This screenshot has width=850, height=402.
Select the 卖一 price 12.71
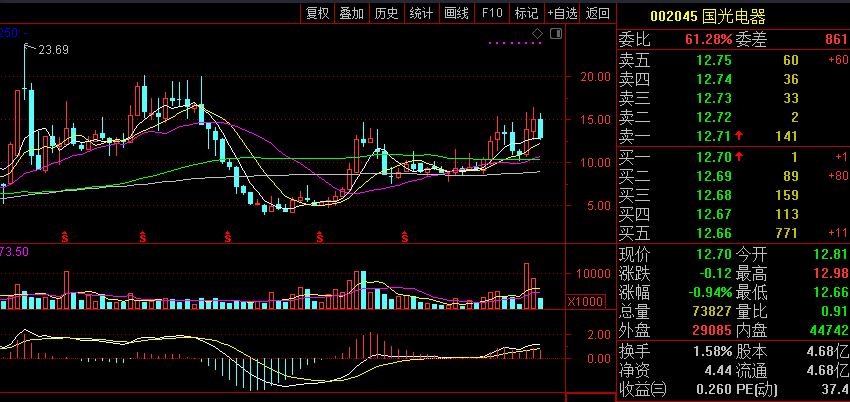714,136
